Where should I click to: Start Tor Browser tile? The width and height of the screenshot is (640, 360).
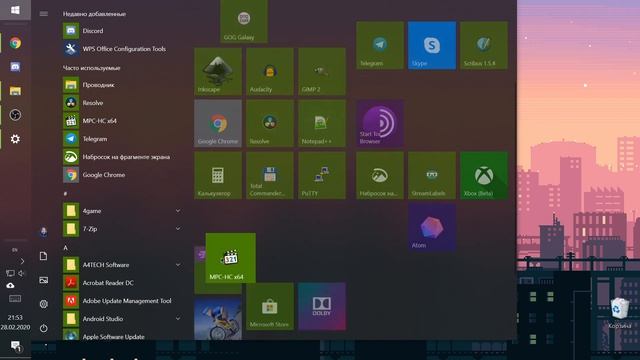380,123
